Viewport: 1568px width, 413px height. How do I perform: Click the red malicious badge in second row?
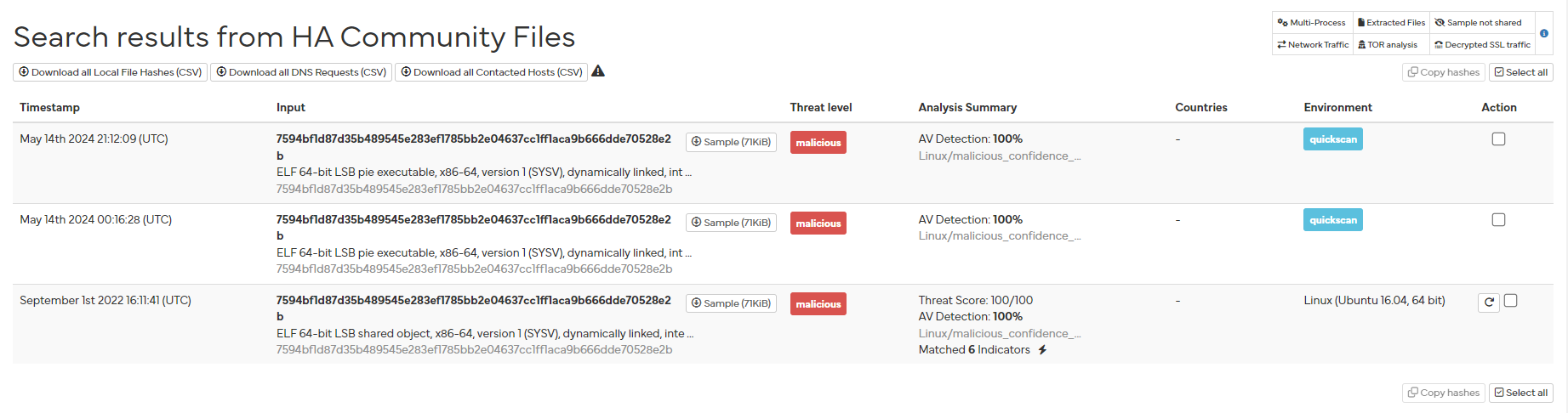point(818,223)
